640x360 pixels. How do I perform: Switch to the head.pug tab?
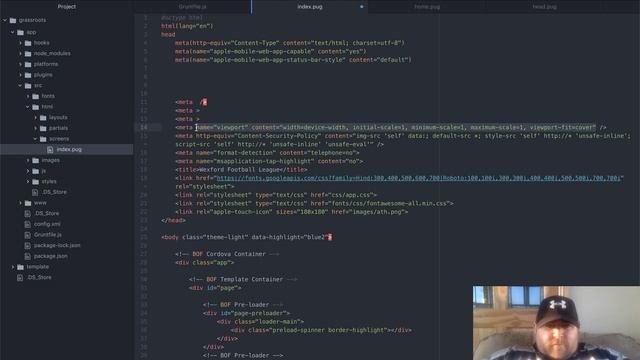(544, 7)
